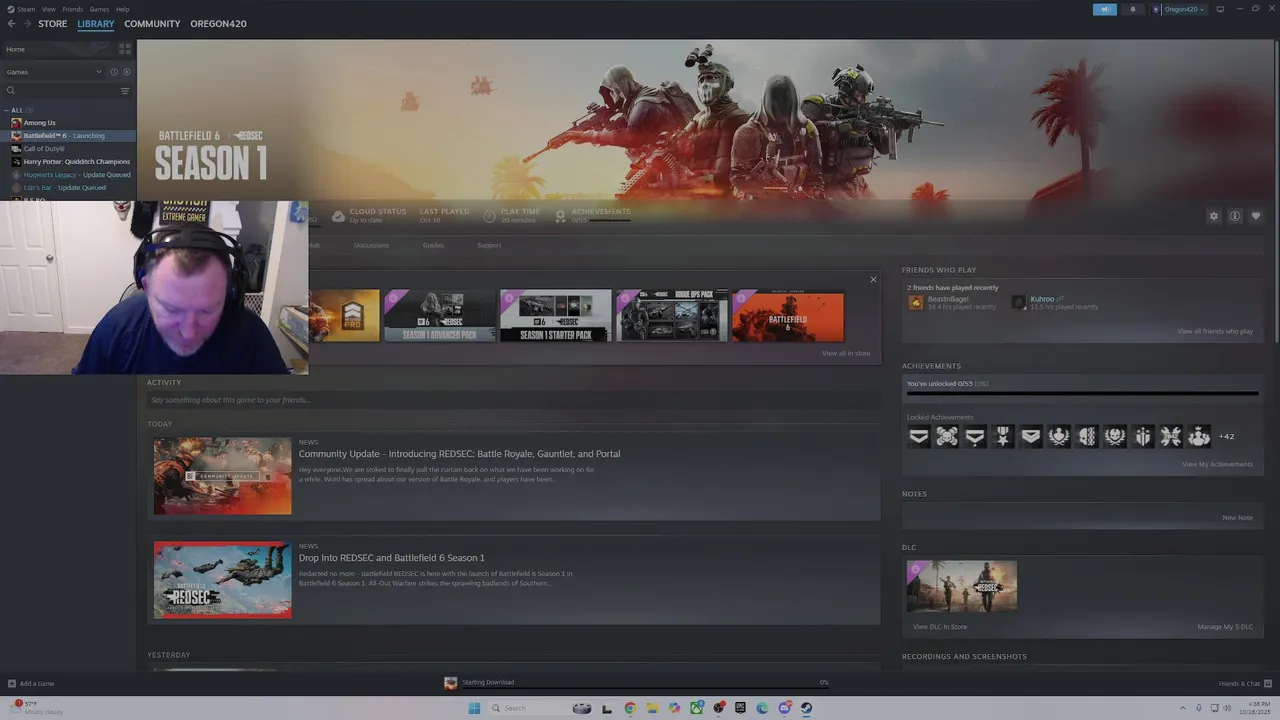Open the View menu

[x=48, y=9]
